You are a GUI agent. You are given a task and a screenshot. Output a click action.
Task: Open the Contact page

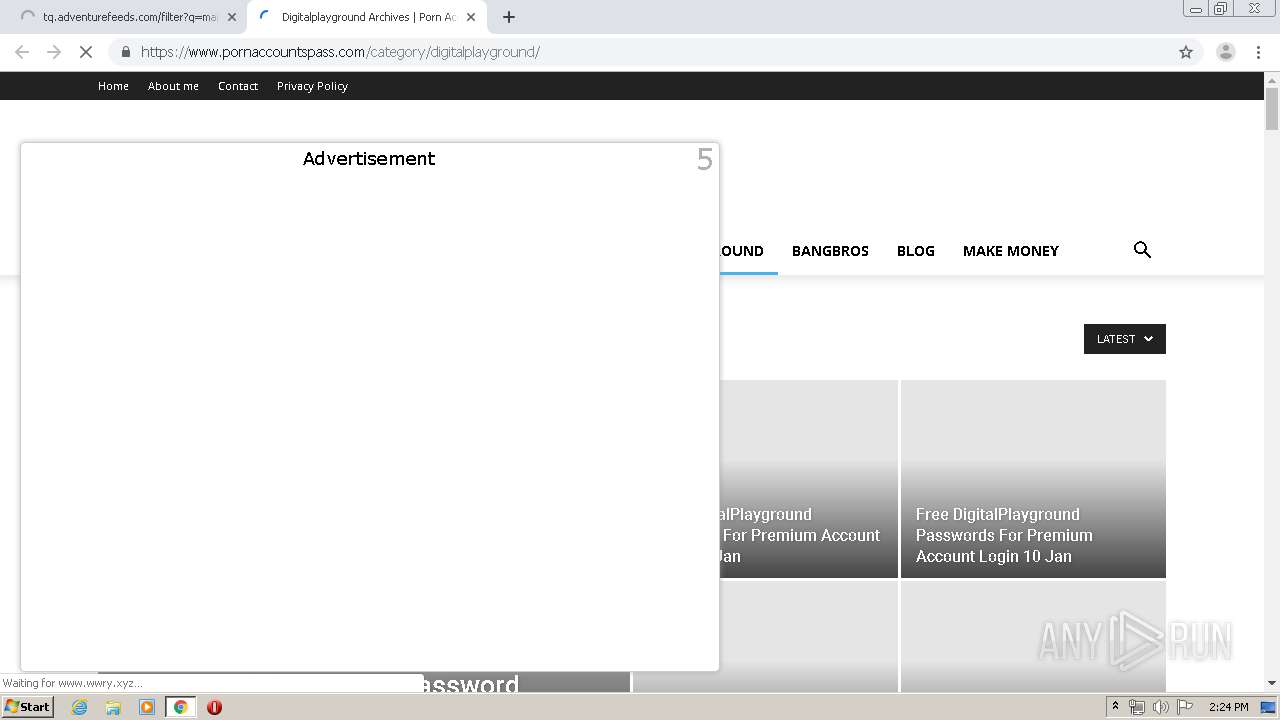(x=238, y=86)
